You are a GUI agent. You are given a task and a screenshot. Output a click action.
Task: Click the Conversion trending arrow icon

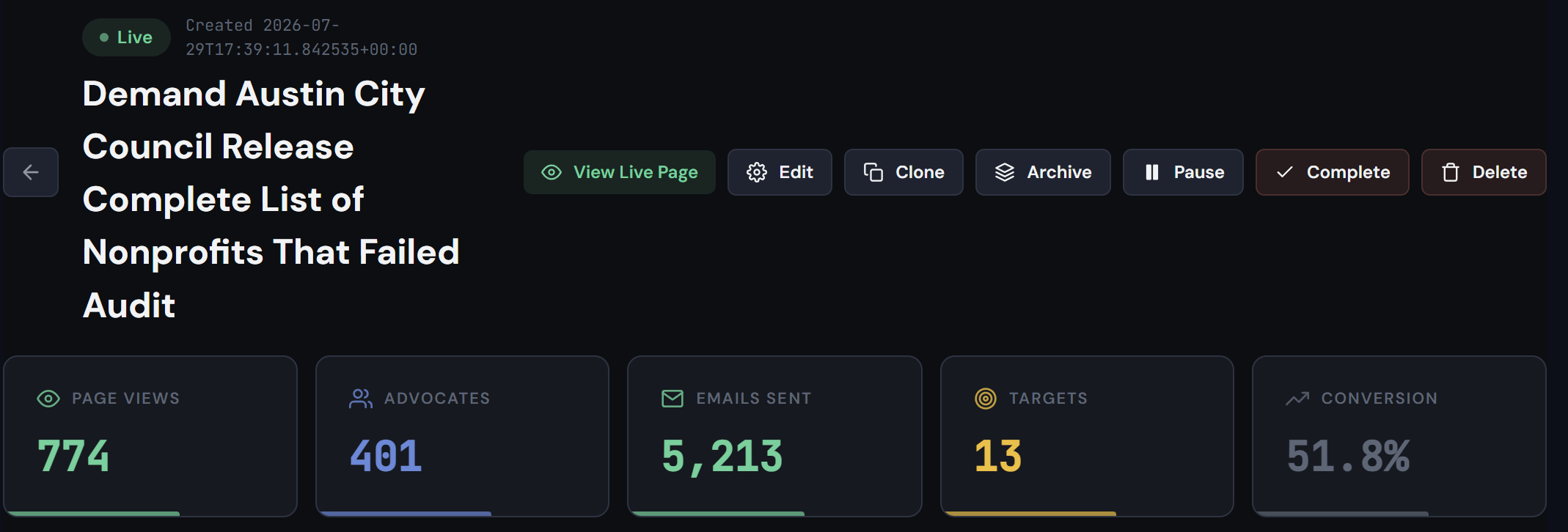click(1297, 399)
